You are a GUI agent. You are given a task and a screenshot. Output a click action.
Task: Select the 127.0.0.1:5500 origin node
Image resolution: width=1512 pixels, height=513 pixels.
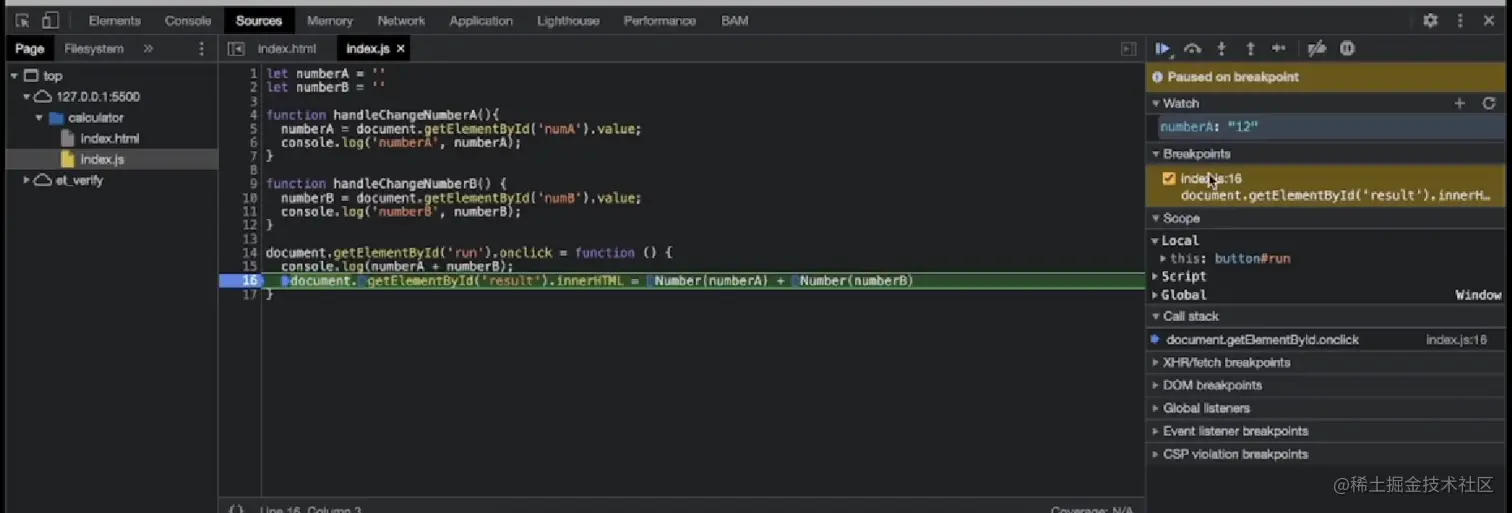(x=98, y=97)
